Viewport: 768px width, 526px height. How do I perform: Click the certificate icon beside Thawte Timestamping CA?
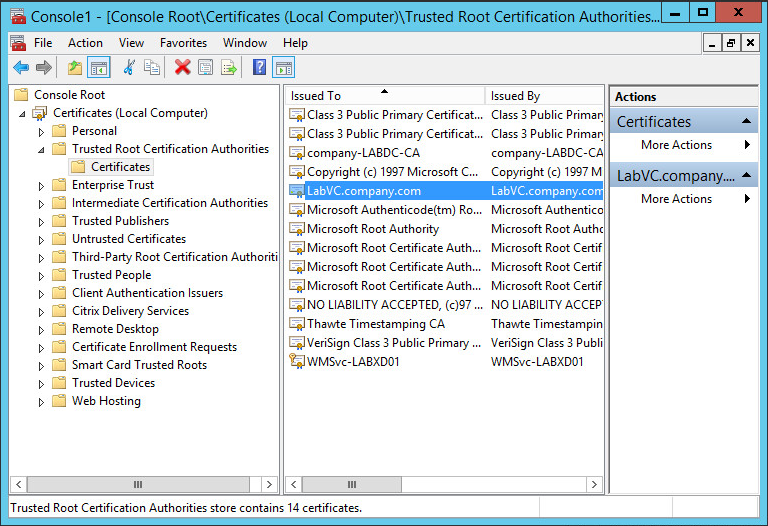coord(297,324)
